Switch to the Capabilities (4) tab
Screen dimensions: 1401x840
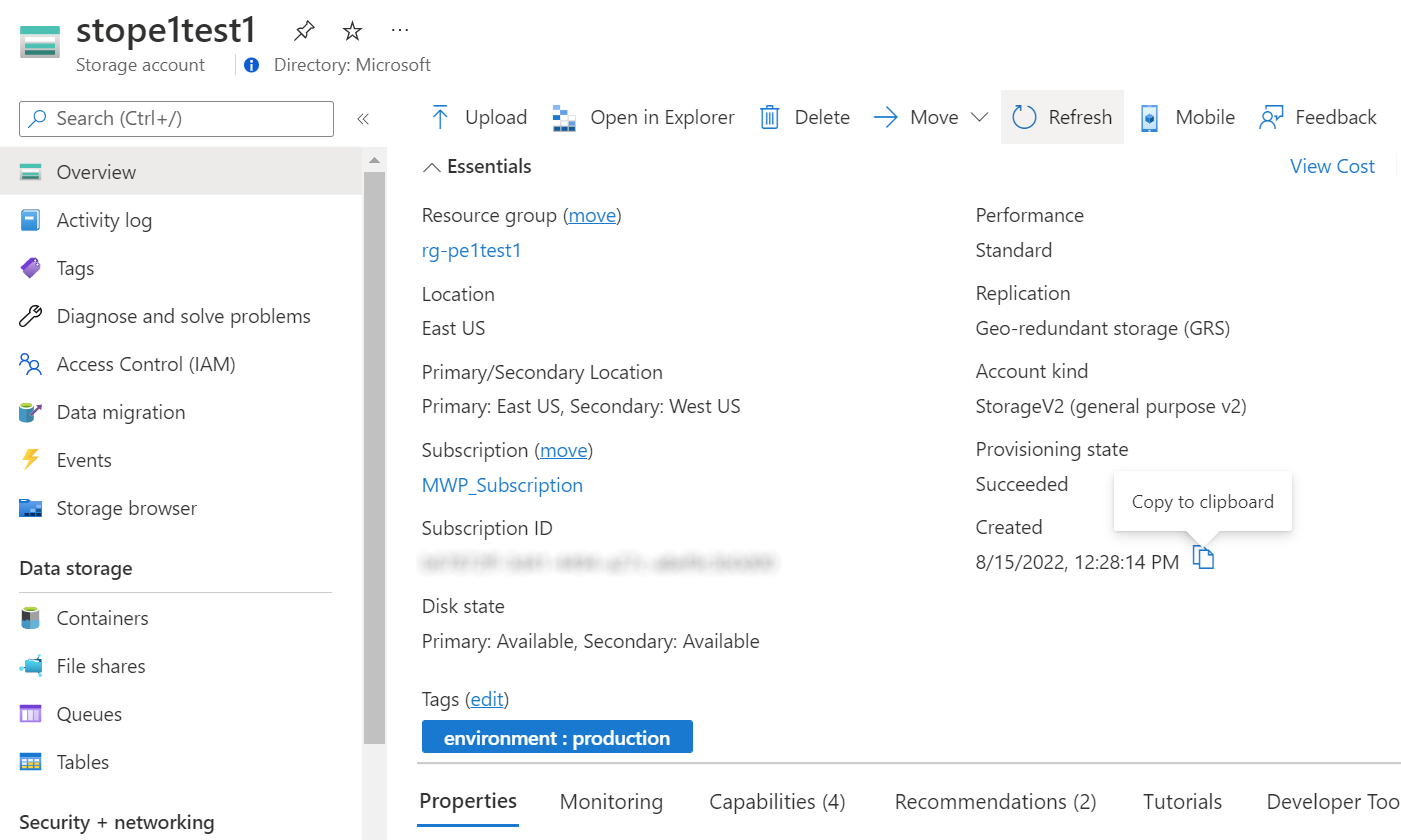pos(777,802)
